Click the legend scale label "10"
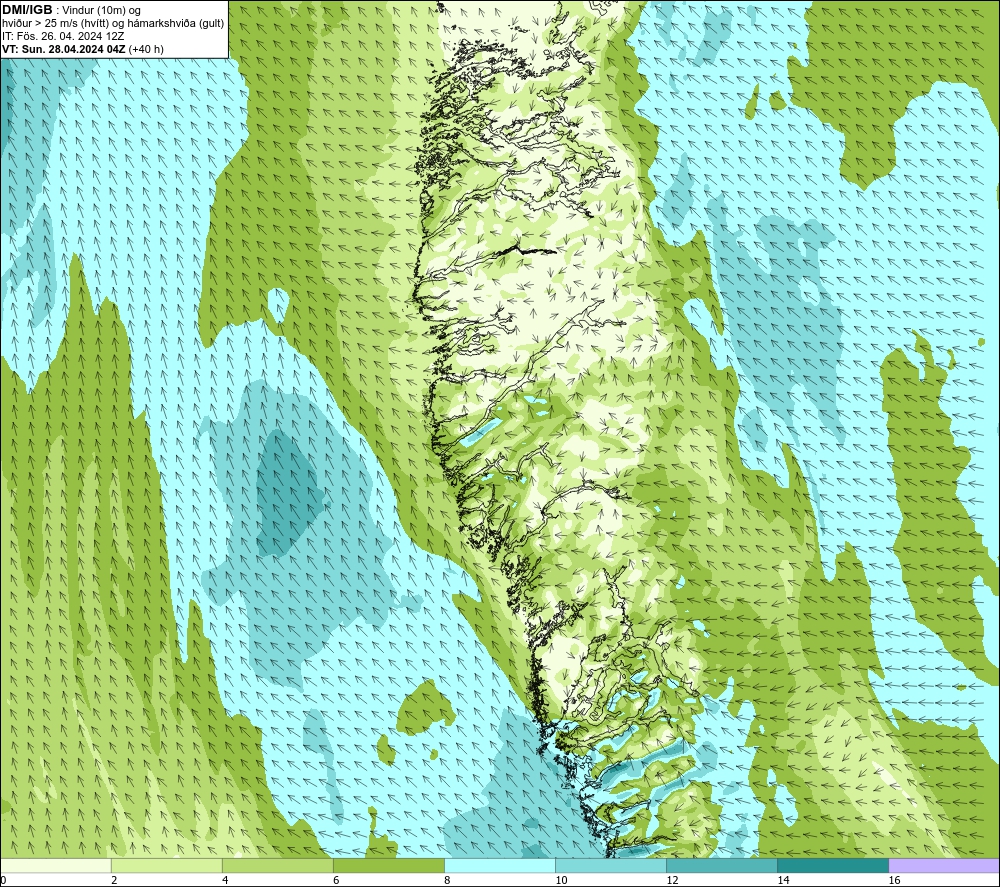Viewport: 1000px width, 887px height. 561,880
